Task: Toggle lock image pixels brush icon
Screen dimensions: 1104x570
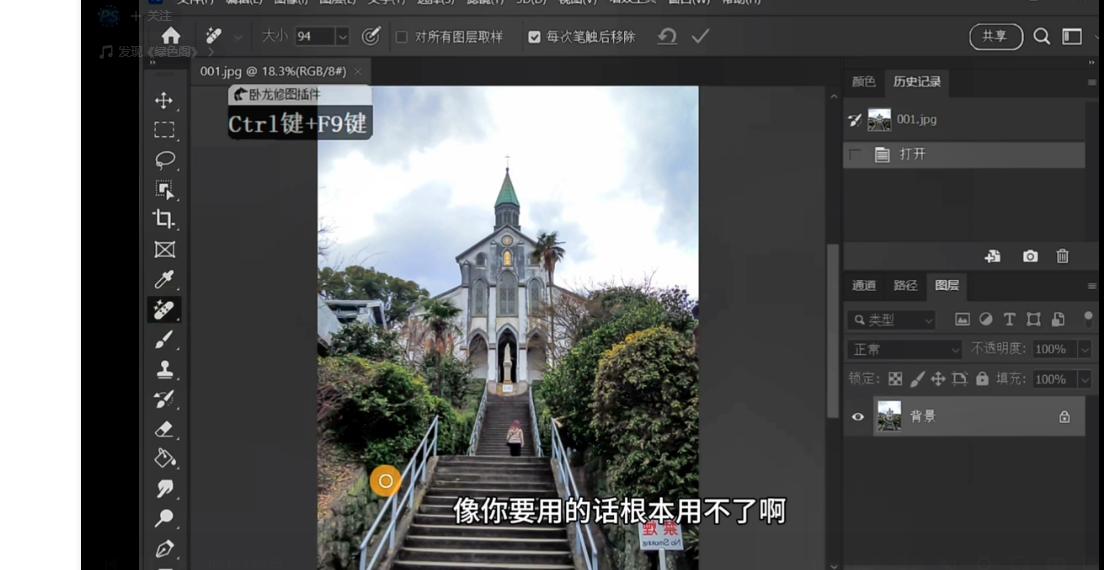Action: (917, 379)
